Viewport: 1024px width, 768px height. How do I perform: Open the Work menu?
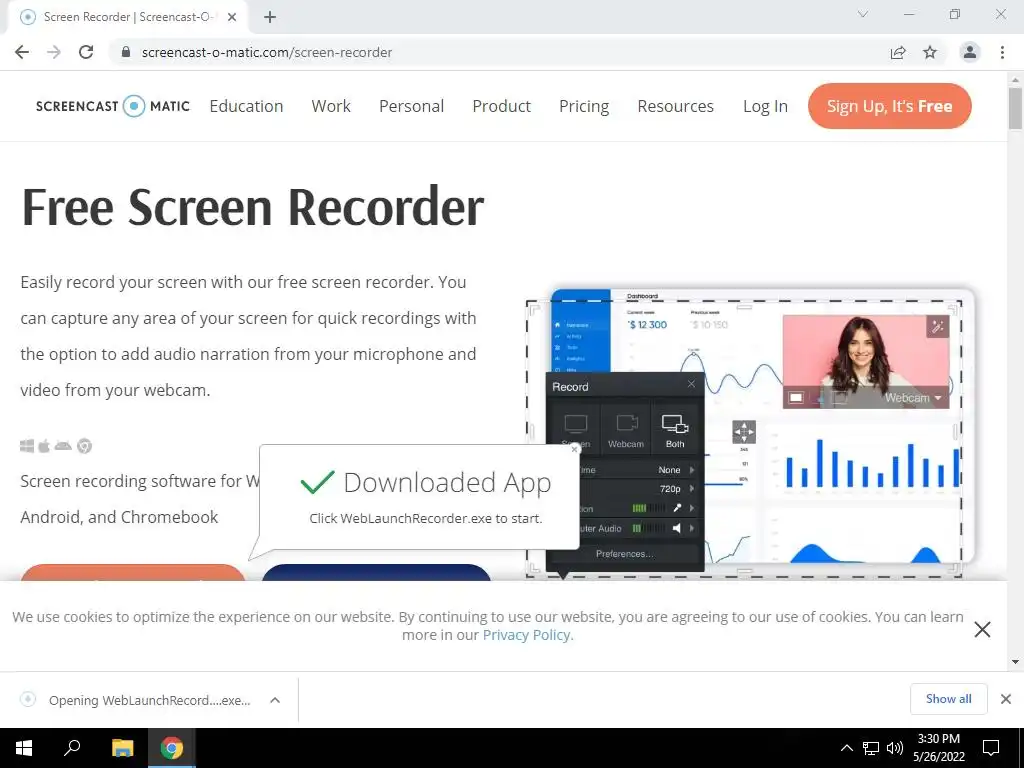tap(331, 106)
